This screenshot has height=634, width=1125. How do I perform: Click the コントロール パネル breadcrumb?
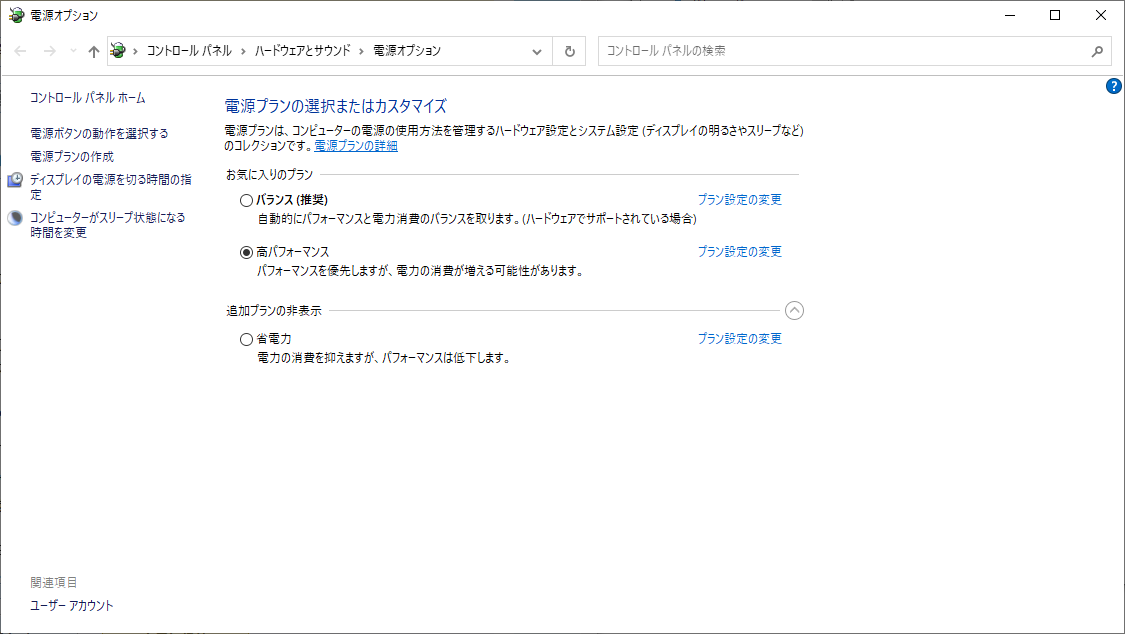point(189,51)
